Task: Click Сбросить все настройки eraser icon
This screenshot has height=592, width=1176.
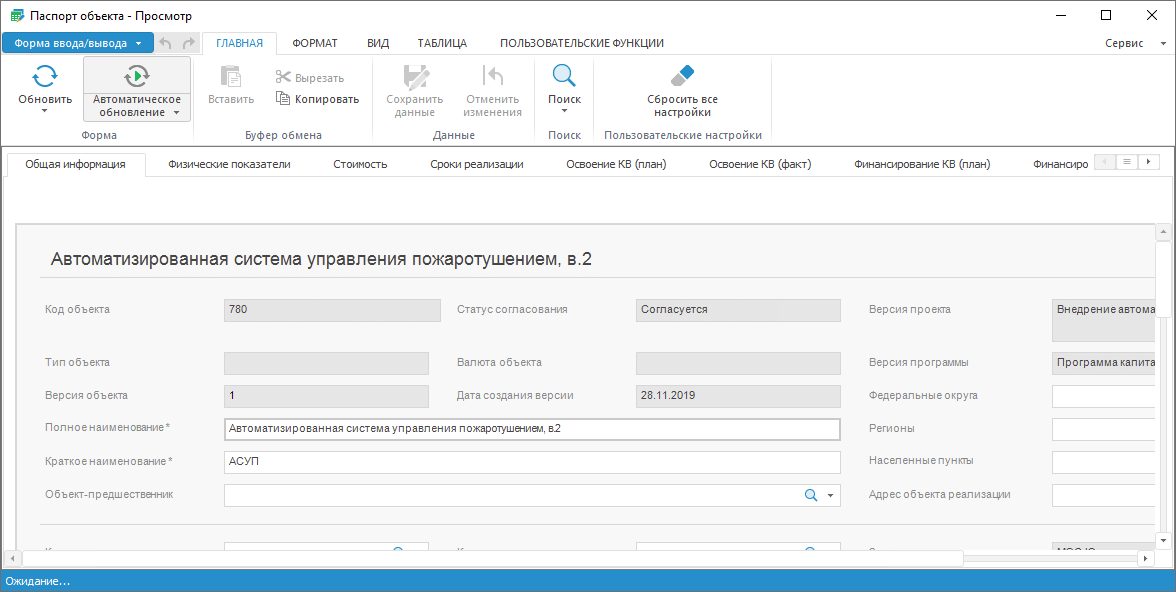Action: click(x=682, y=77)
